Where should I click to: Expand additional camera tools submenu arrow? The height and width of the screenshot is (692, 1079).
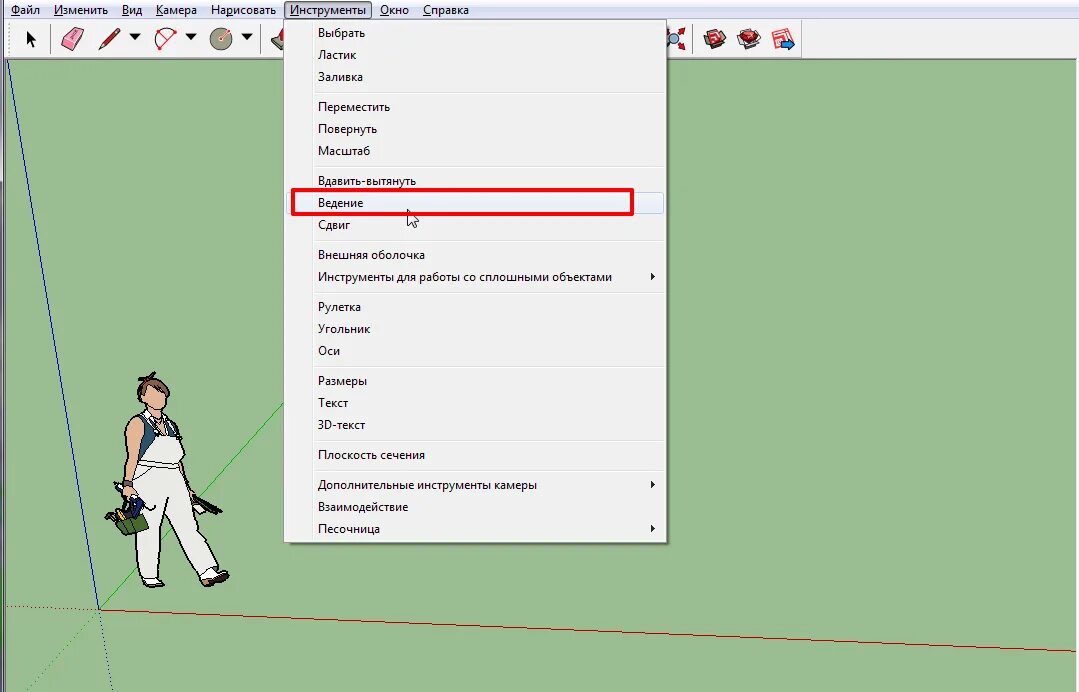[x=652, y=484]
